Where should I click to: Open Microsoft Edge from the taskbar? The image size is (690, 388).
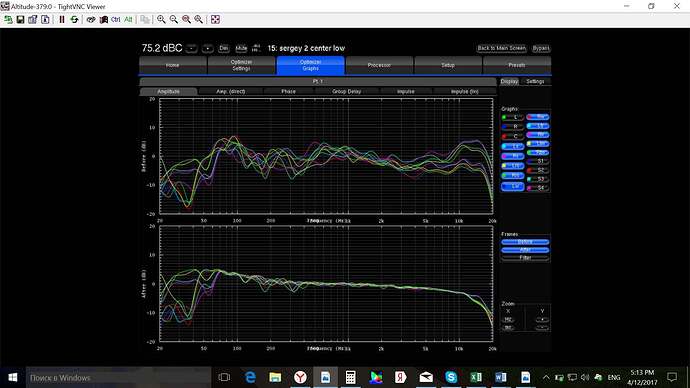[x=250, y=377]
